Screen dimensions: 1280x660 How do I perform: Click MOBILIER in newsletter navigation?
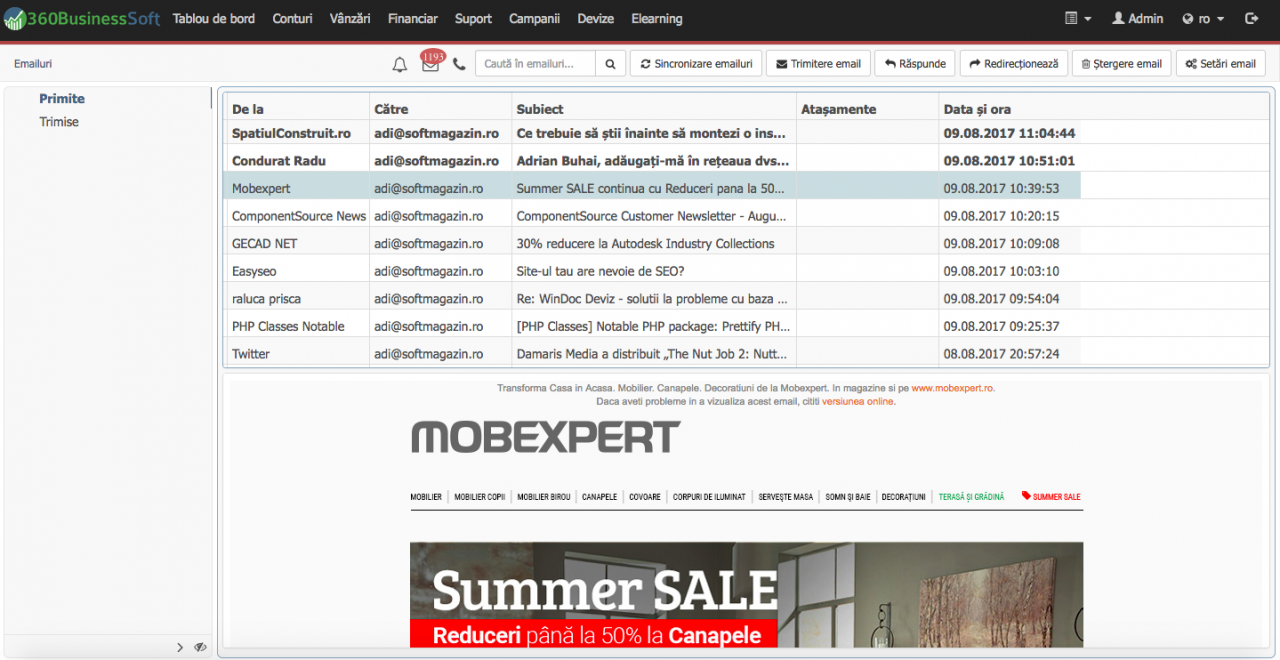426,497
